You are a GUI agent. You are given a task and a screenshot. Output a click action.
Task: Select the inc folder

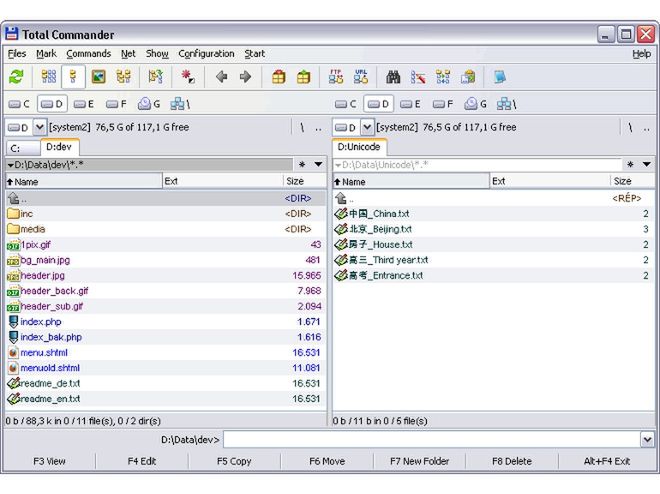pyautogui.click(x=166, y=214)
